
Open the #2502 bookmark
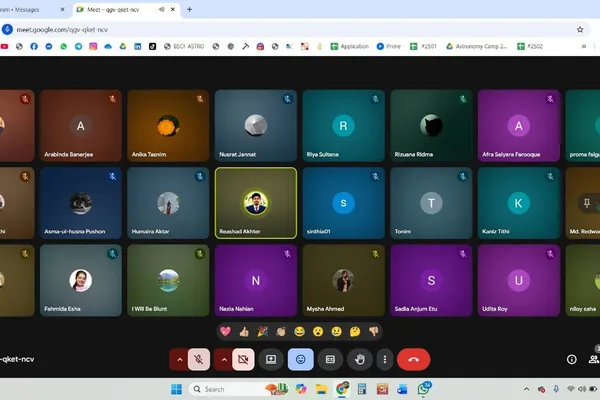point(530,46)
